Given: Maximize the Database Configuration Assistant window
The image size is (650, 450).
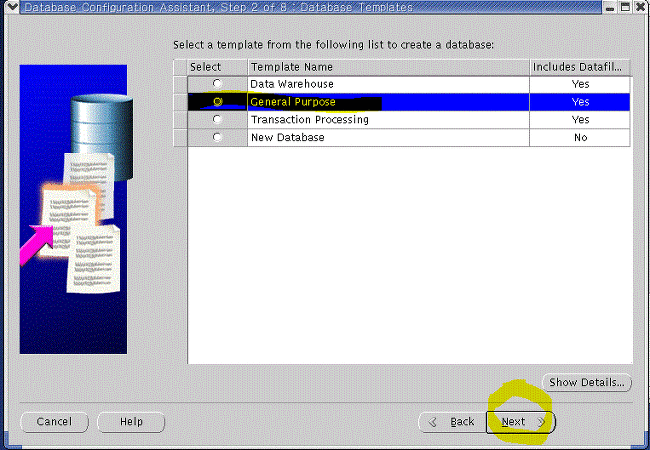Looking at the screenshot, I should point(625,7).
